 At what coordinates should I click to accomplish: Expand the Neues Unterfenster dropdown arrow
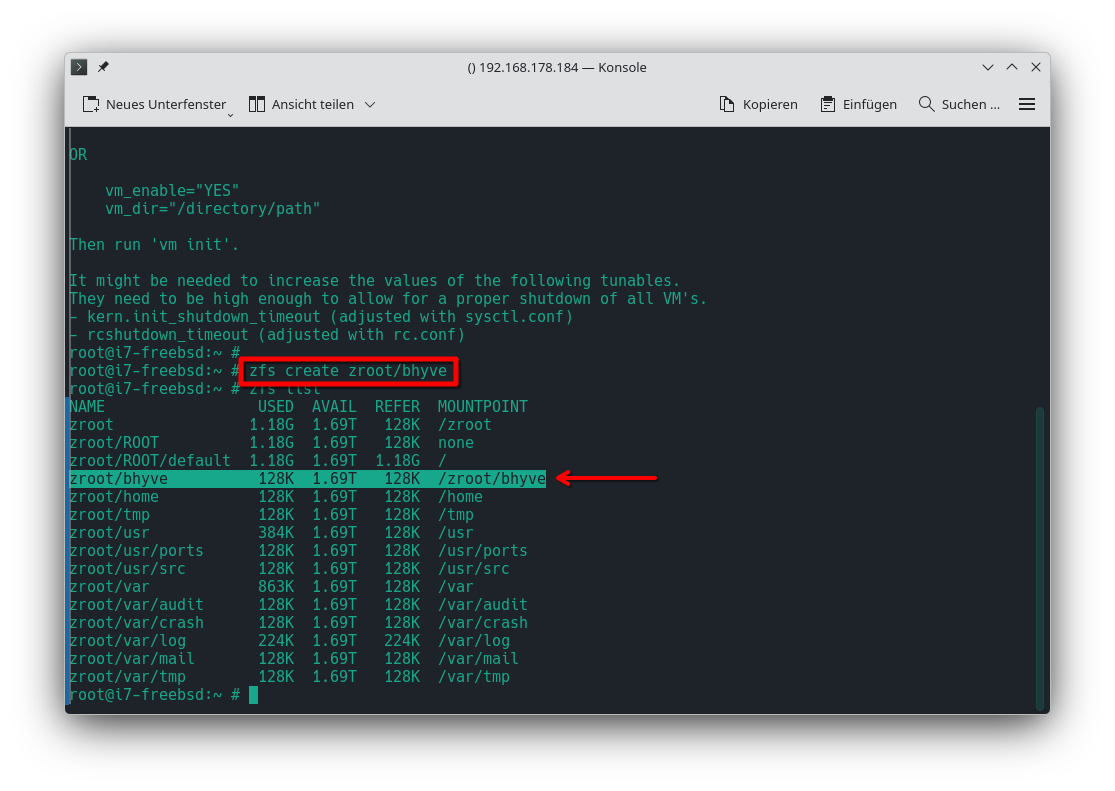click(231, 113)
